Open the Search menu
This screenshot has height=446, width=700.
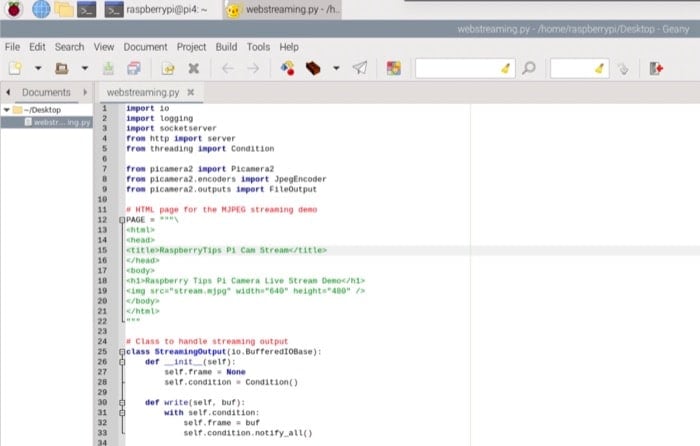69,47
